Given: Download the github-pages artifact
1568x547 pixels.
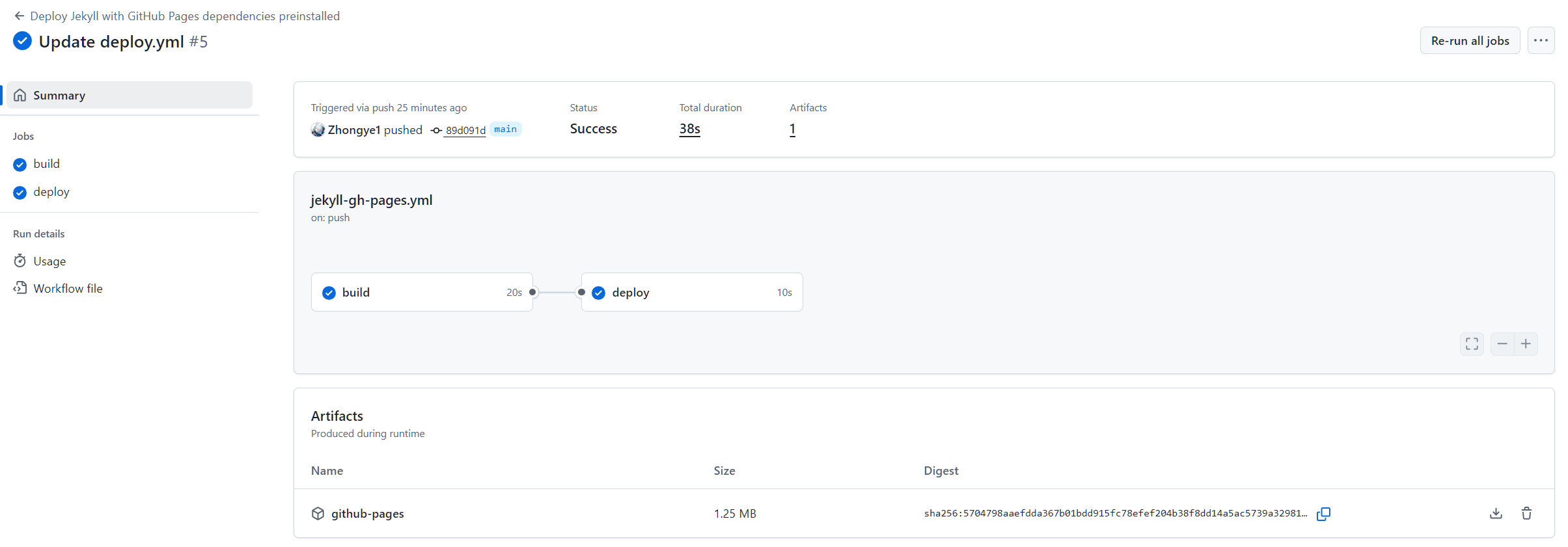Looking at the screenshot, I should coord(1496,513).
